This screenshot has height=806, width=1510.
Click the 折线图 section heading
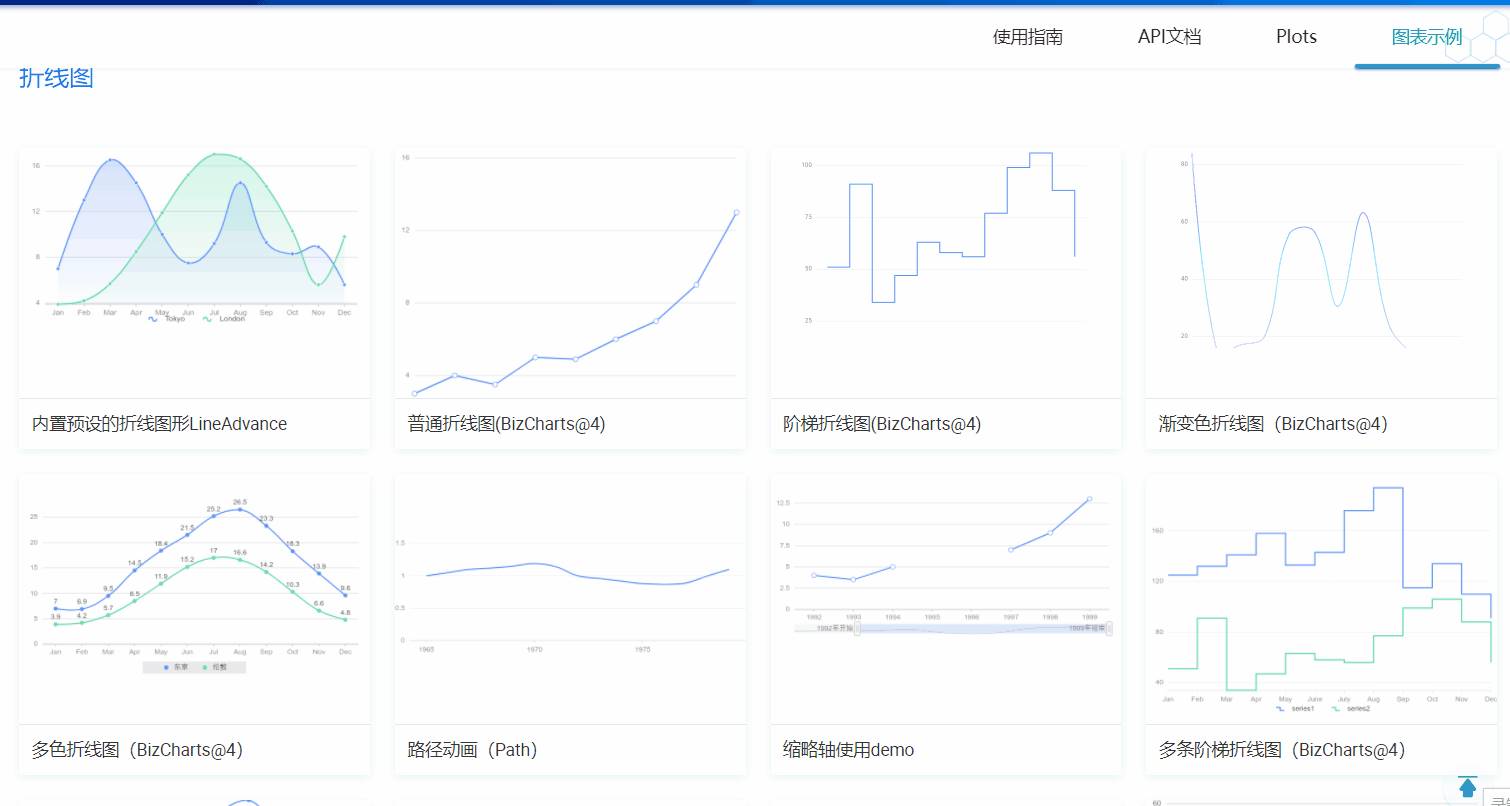(55, 77)
